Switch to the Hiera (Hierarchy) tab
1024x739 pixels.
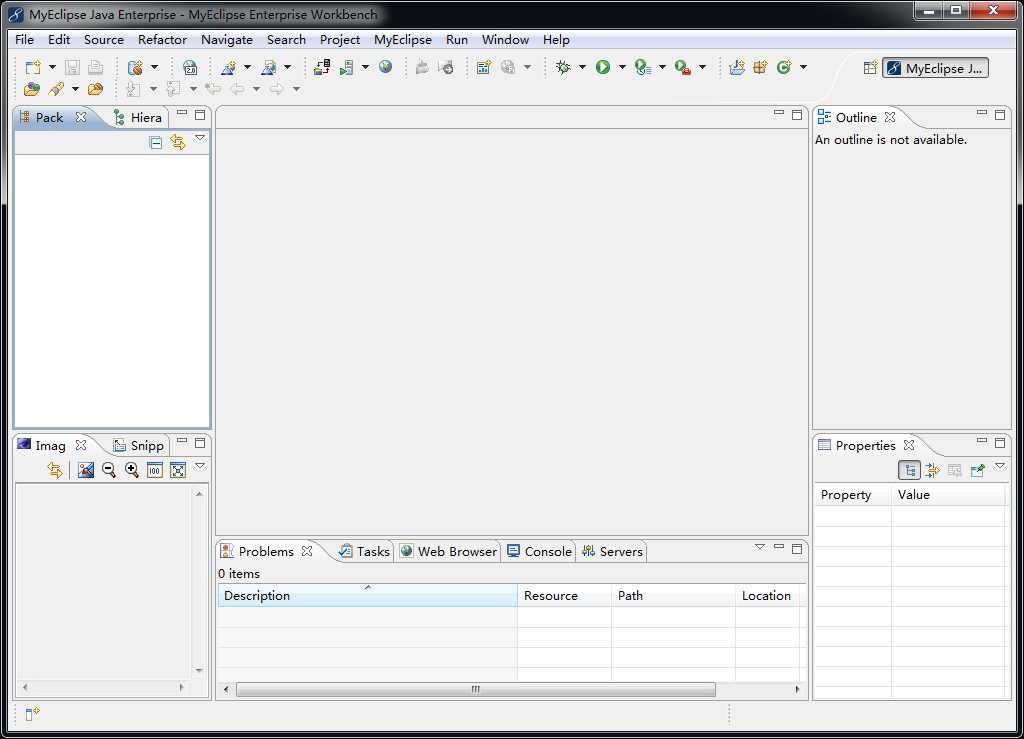[x=137, y=118]
